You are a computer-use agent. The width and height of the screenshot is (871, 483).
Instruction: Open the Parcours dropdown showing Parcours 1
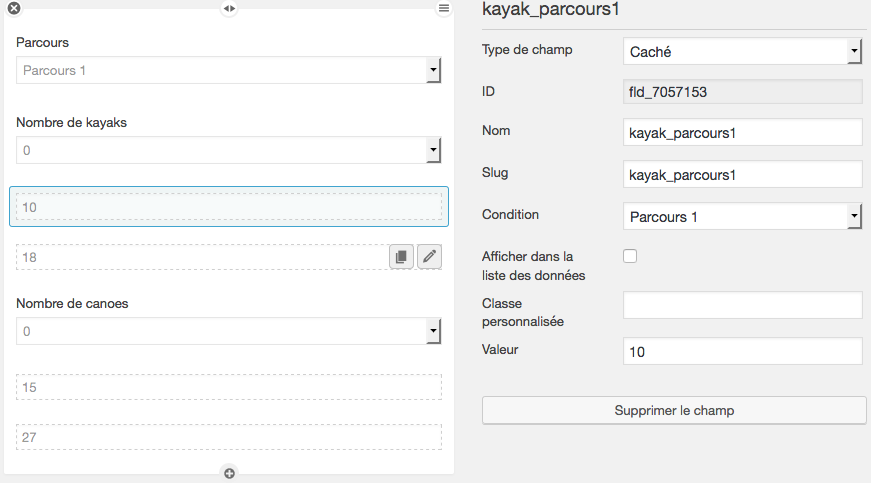point(228,71)
